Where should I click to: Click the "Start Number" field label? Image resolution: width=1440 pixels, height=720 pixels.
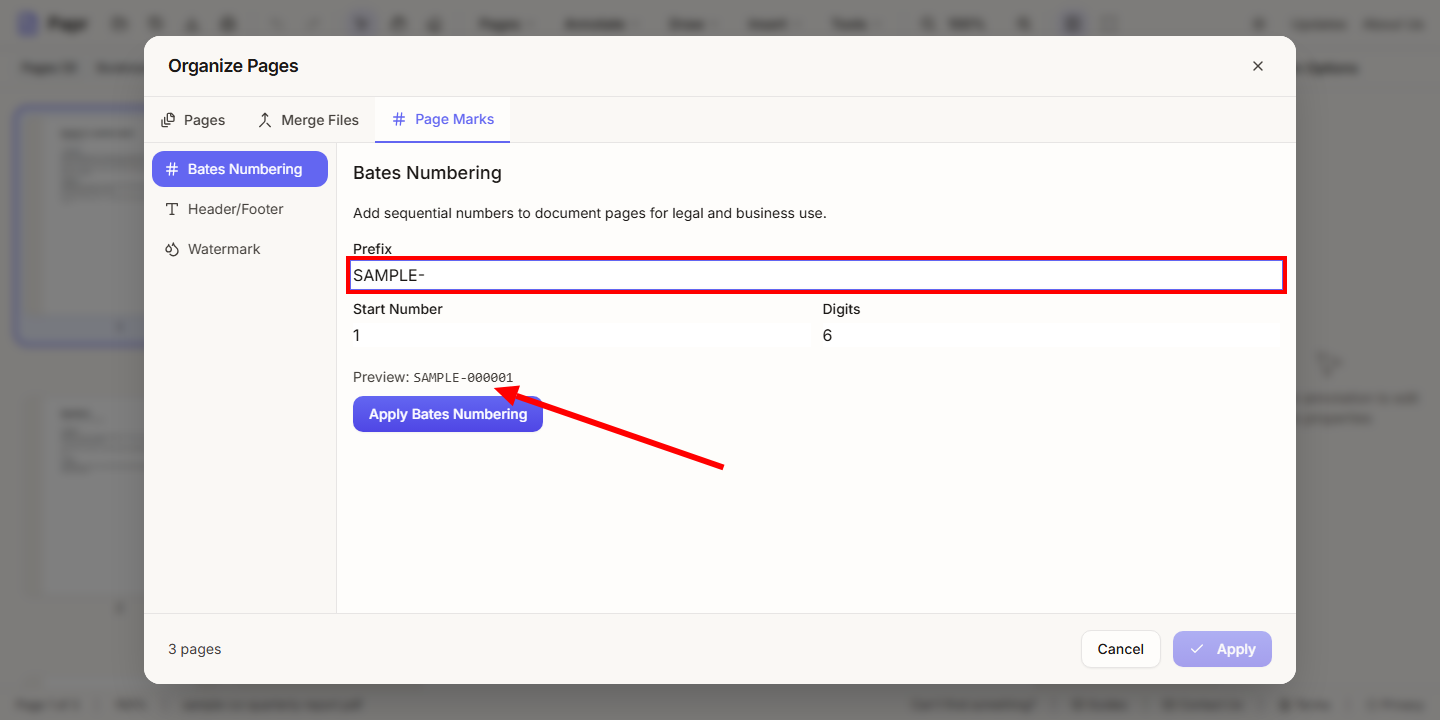[398, 309]
